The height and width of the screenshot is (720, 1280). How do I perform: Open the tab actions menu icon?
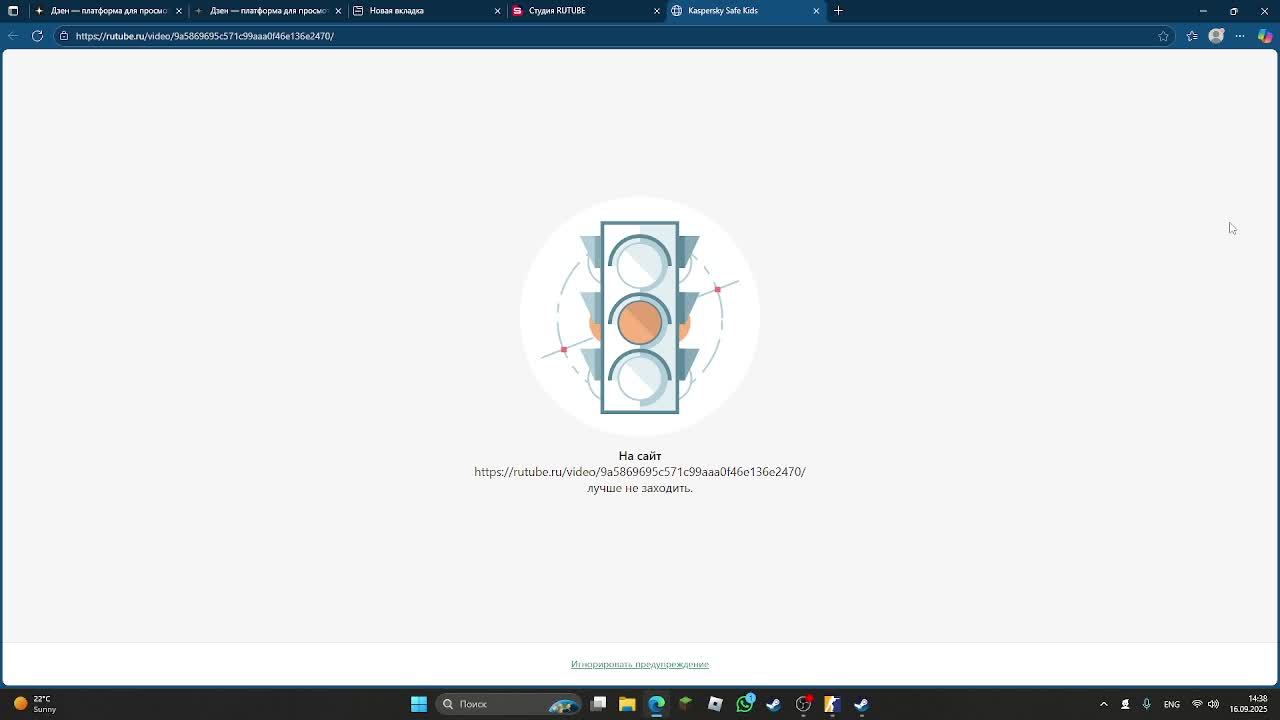pos(13,11)
